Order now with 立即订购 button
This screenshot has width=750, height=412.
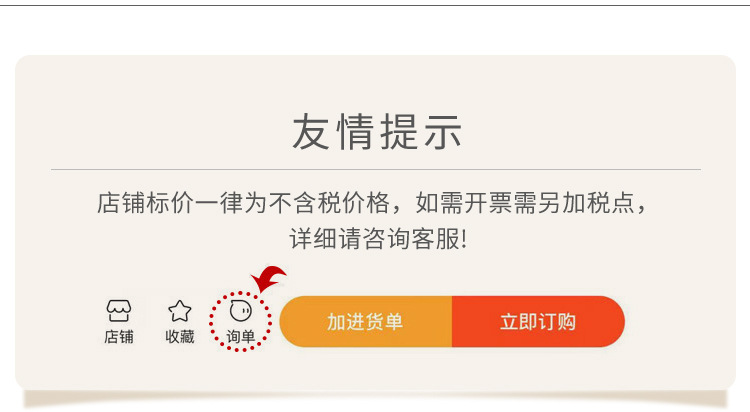tap(539, 322)
